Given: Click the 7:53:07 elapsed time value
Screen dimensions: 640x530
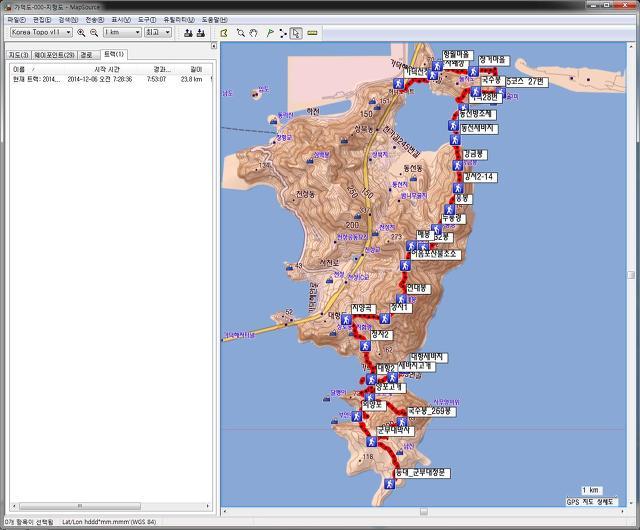Looking at the screenshot, I should (156, 79).
